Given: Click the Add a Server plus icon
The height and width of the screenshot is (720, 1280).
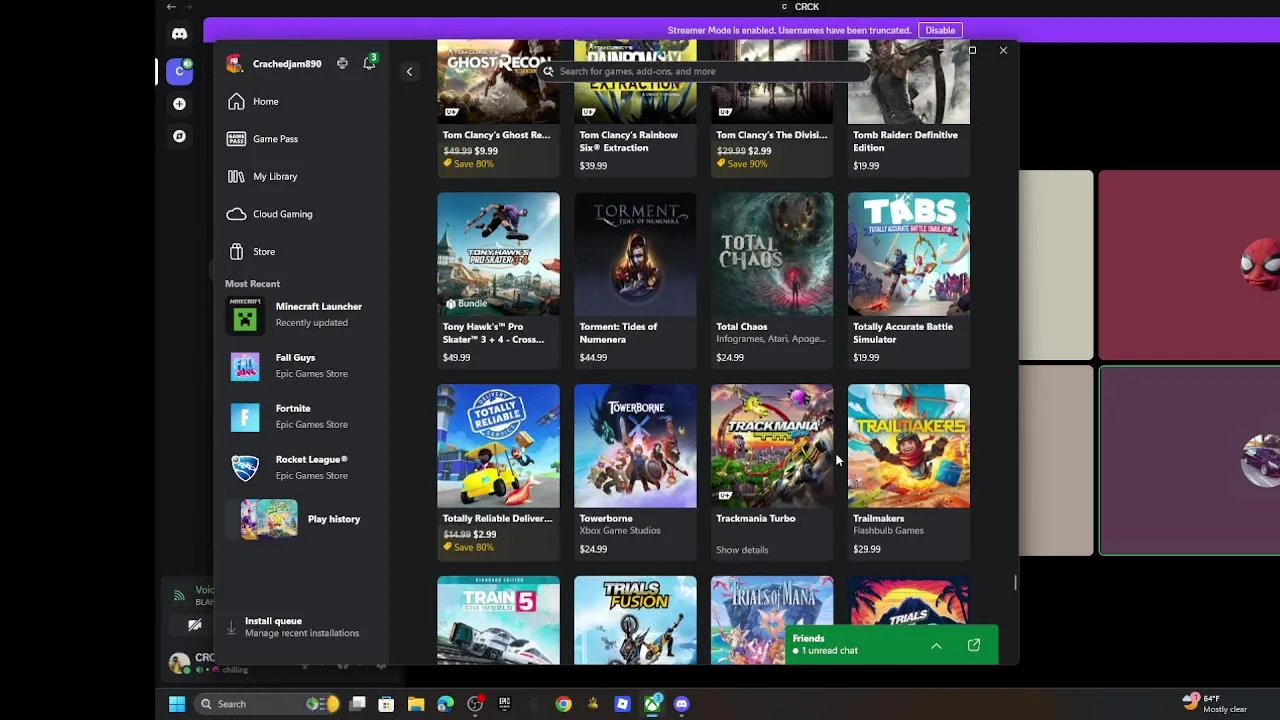Looking at the screenshot, I should click(x=179, y=104).
